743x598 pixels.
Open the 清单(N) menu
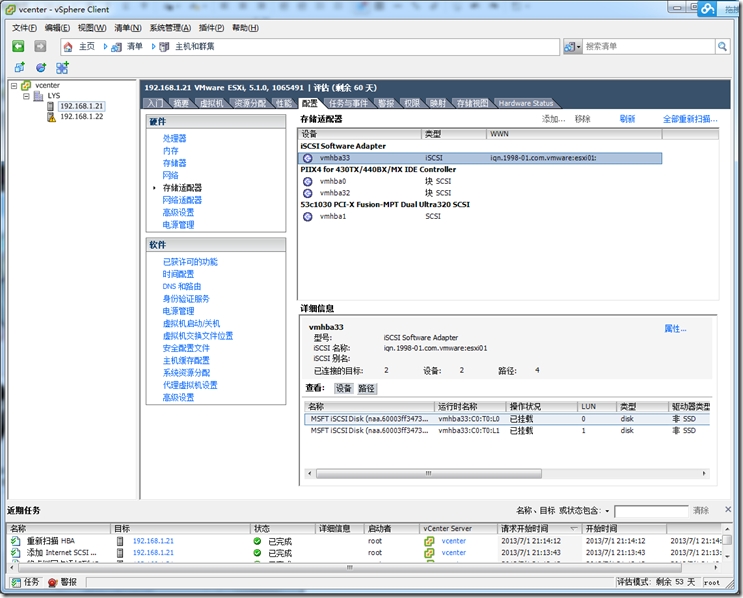click(128, 28)
